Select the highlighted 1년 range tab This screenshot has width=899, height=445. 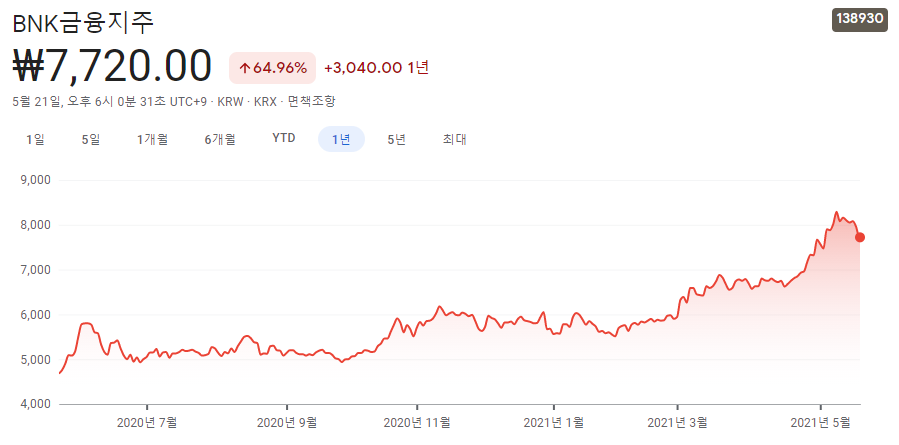[x=341, y=139]
